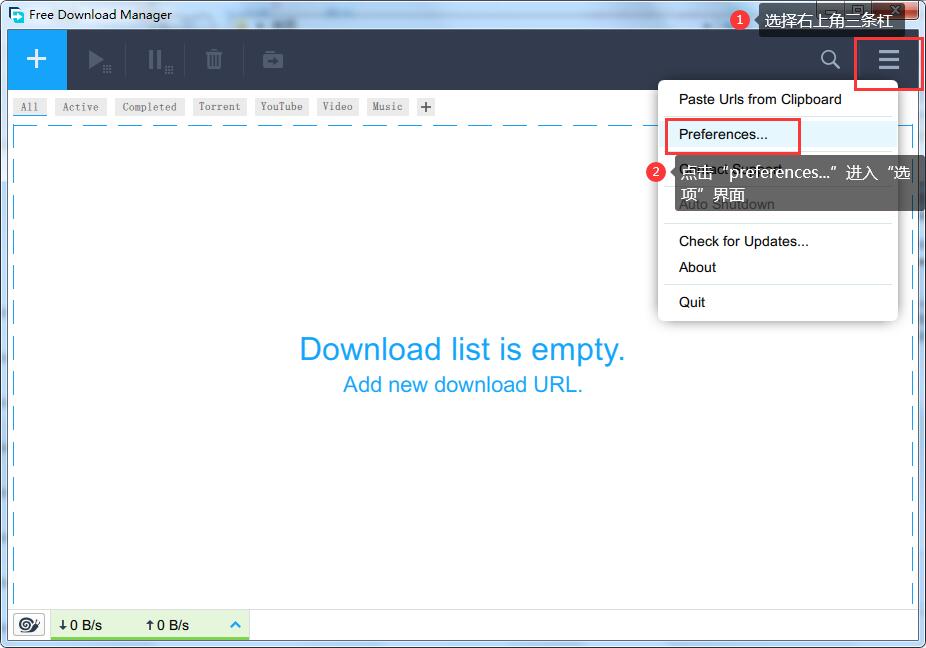Click Quit in the dropdown menu
926x648 pixels.
point(692,302)
